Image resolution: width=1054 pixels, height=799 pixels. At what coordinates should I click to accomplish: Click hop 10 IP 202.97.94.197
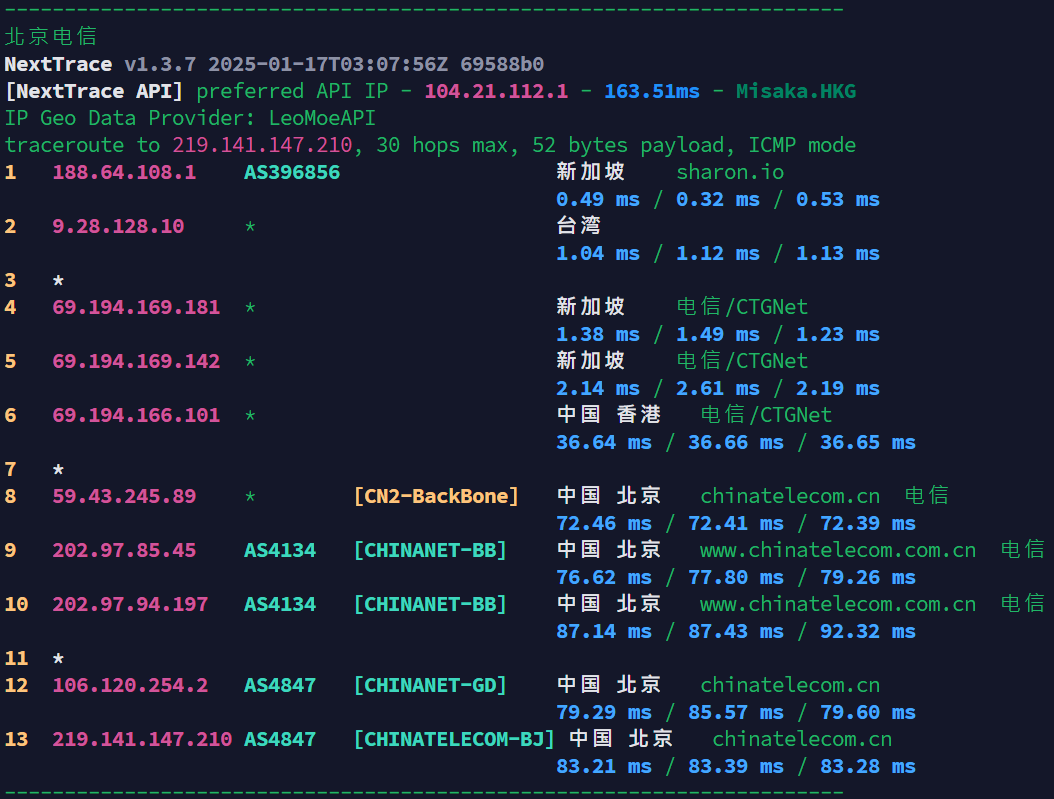(130, 604)
